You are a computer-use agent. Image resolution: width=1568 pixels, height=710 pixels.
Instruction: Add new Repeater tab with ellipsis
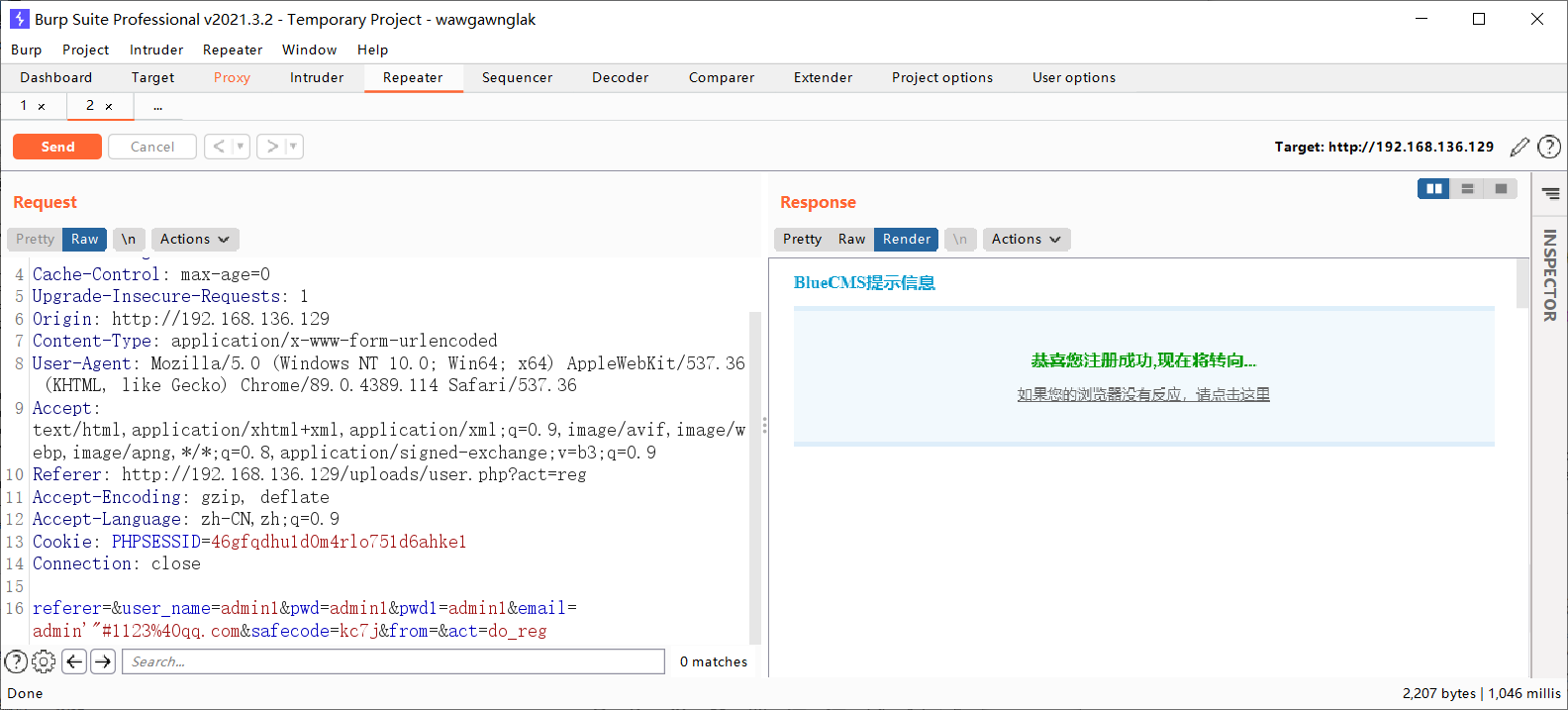[x=158, y=106]
